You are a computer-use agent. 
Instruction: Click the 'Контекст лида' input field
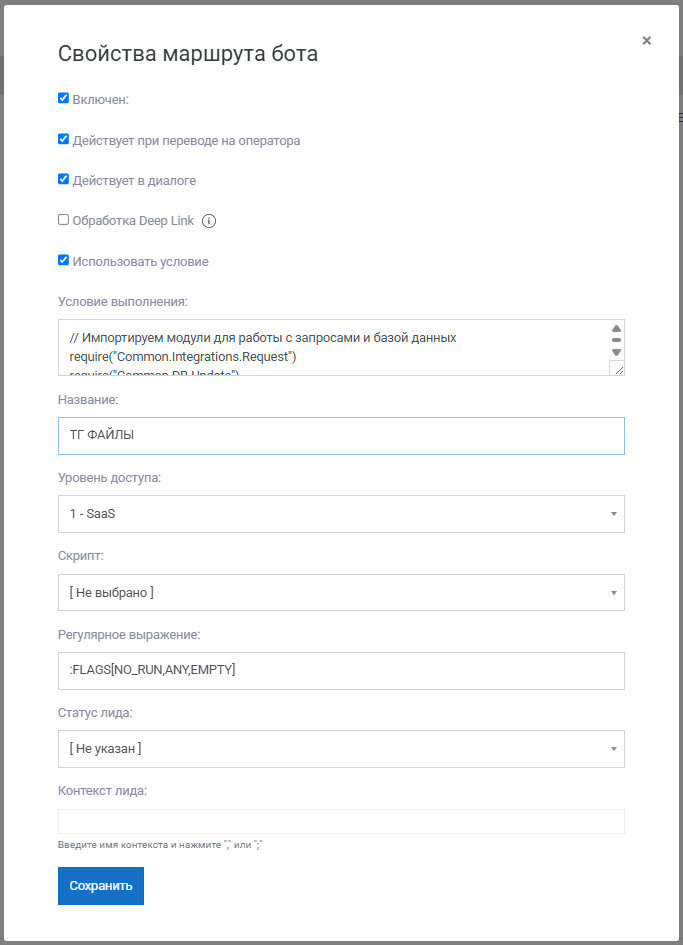coord(341,821)
